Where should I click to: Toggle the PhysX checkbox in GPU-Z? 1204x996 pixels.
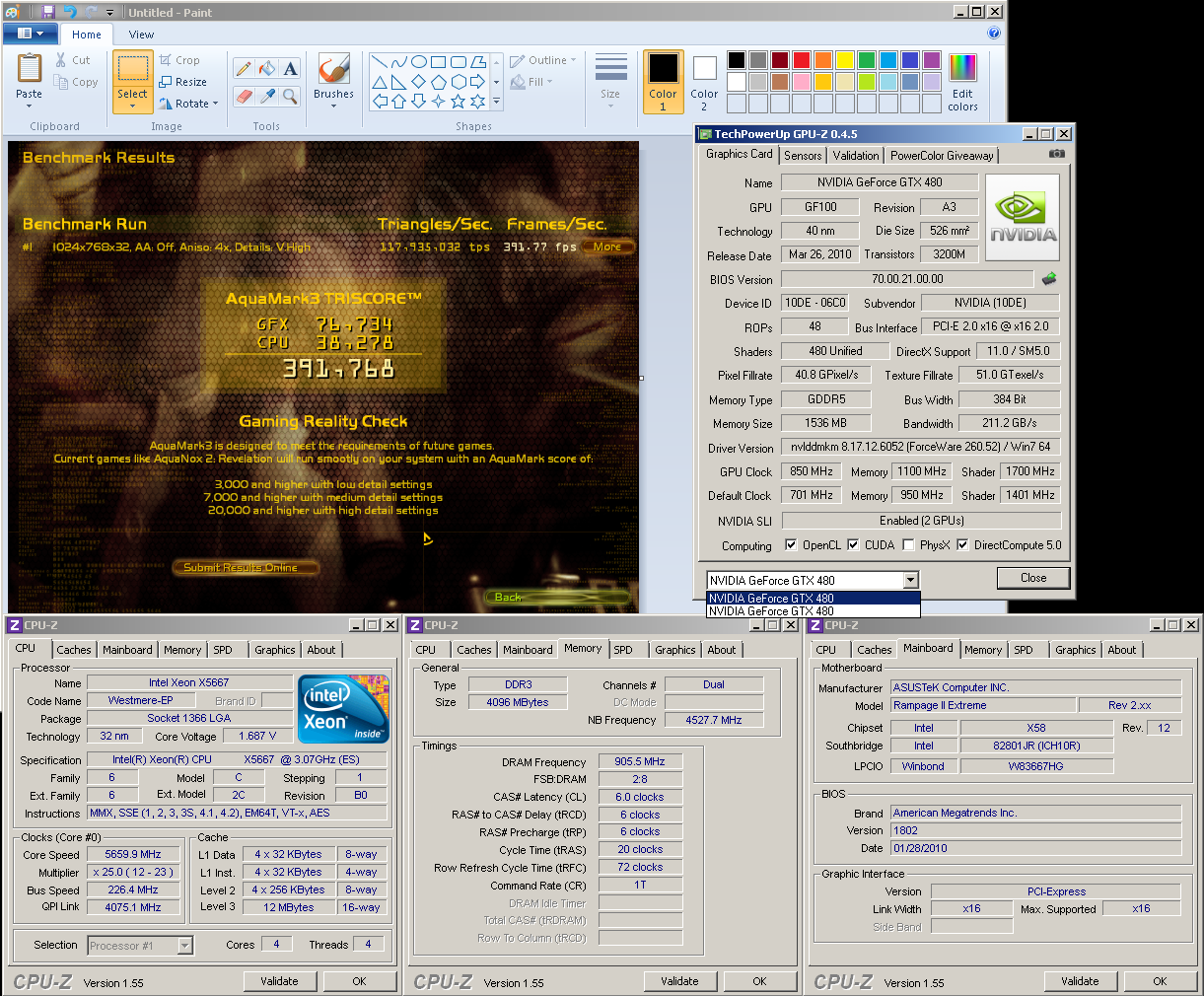[908, 544]
